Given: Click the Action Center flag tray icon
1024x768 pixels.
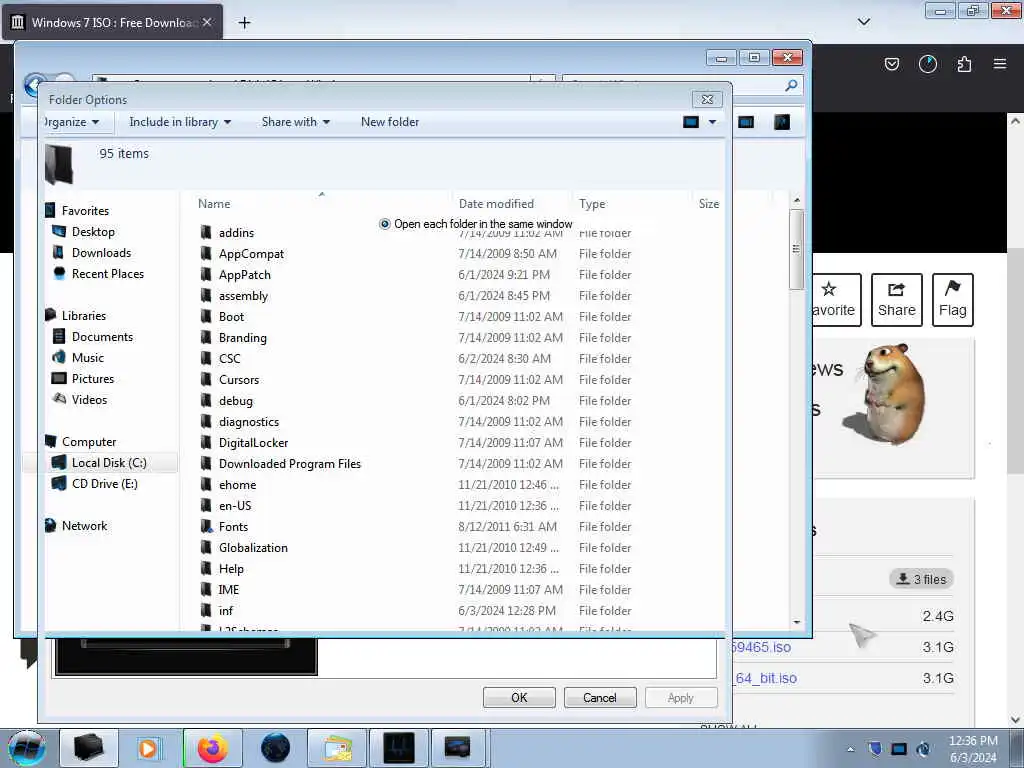Looking at the screenshot, I should 875,749.
